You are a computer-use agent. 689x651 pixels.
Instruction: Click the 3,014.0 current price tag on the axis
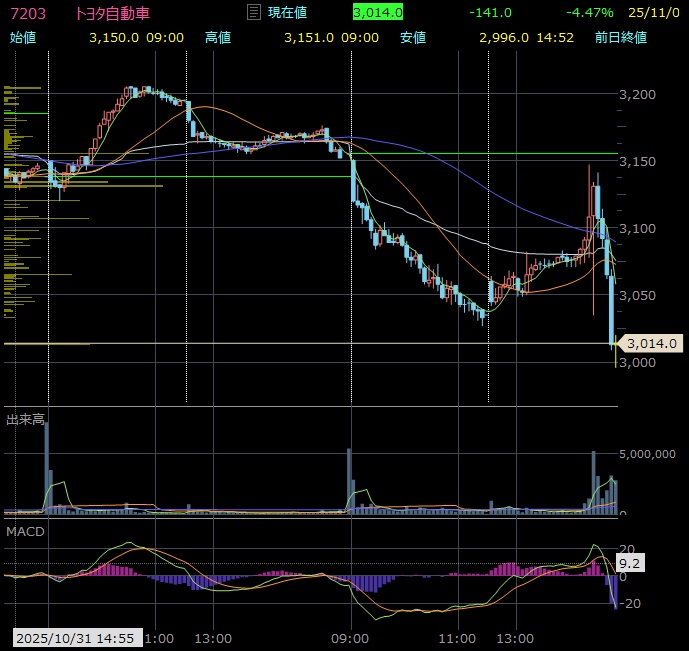click(652, 344)
